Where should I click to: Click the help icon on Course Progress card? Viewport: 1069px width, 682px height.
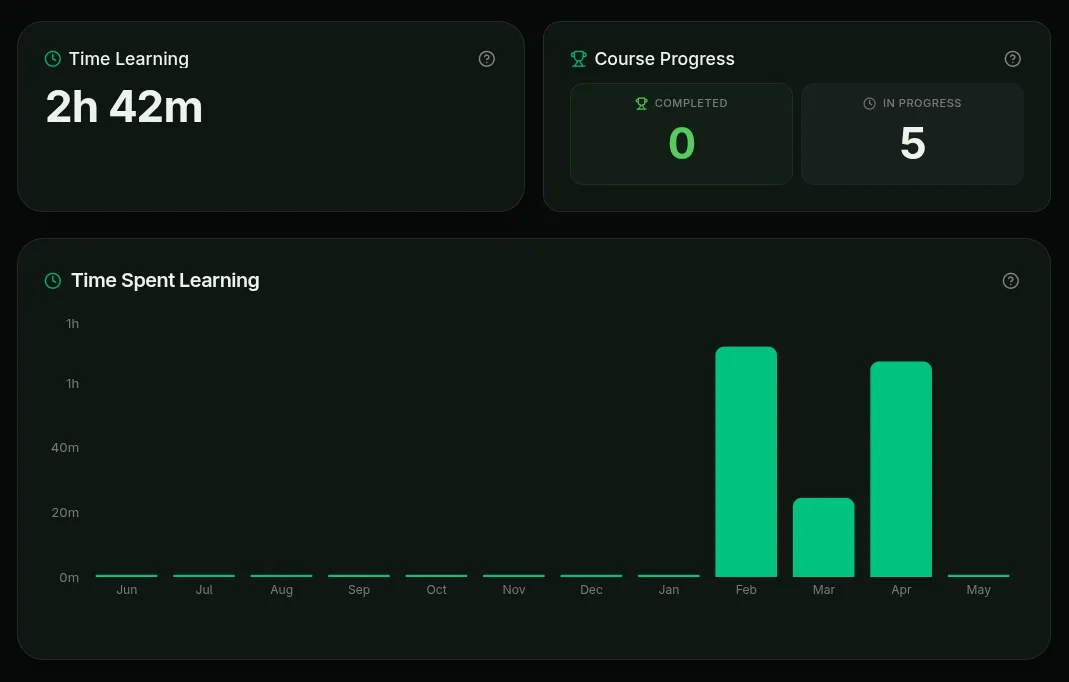[1012, 59]
